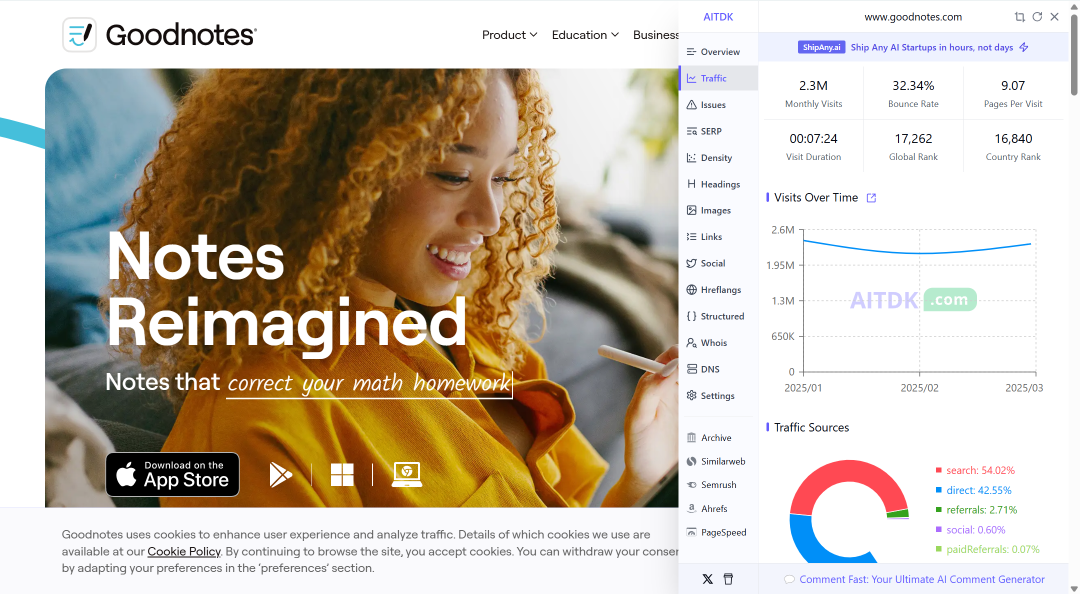Open the Links section

(x=718, y=236)
